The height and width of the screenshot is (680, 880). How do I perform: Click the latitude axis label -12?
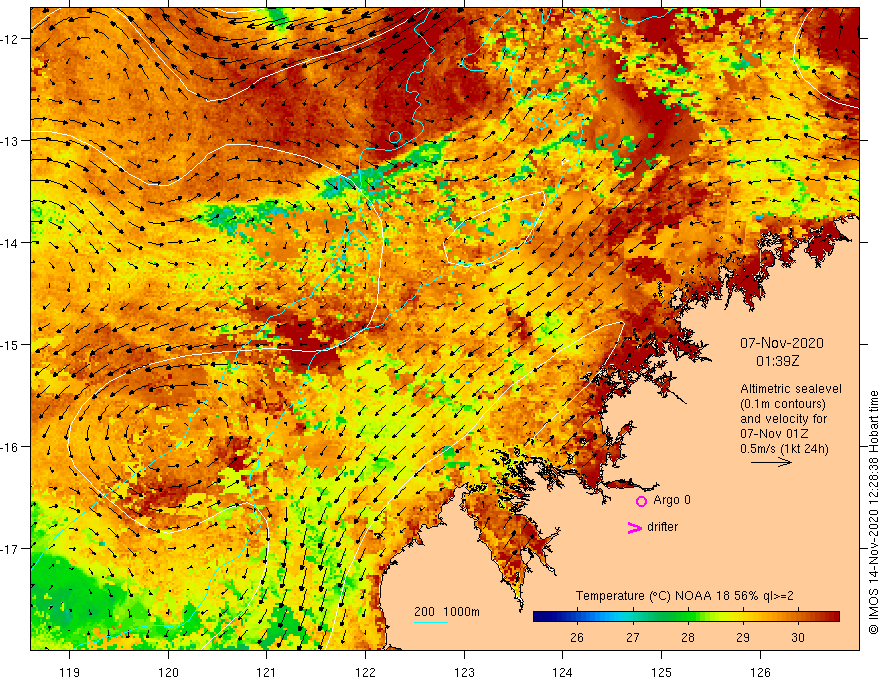coord(11,39)
